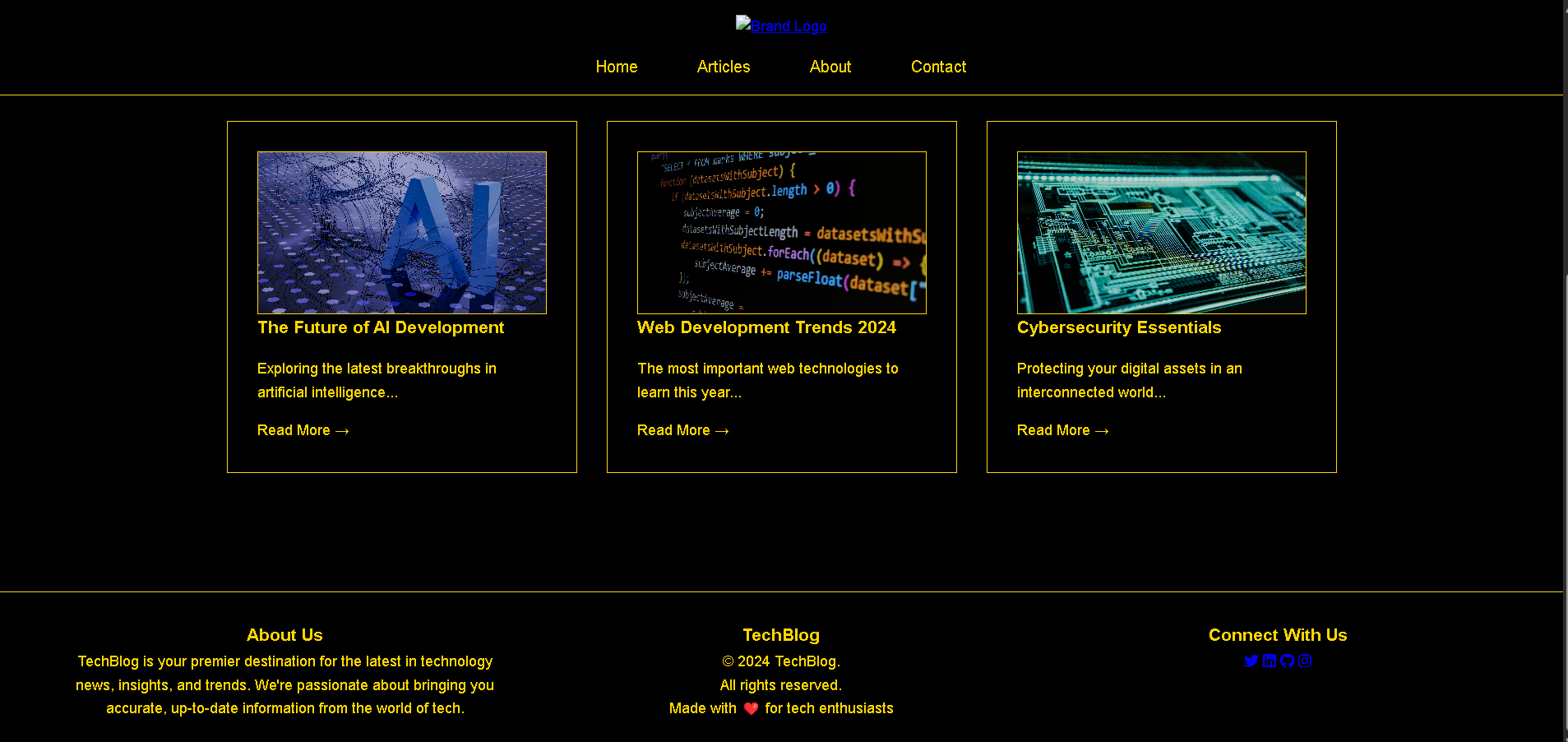Viewport: 1568px width, 742px height.
Task: Click Read More on the AI Development article
Action: pyautogui.click(x=303, y=430)
